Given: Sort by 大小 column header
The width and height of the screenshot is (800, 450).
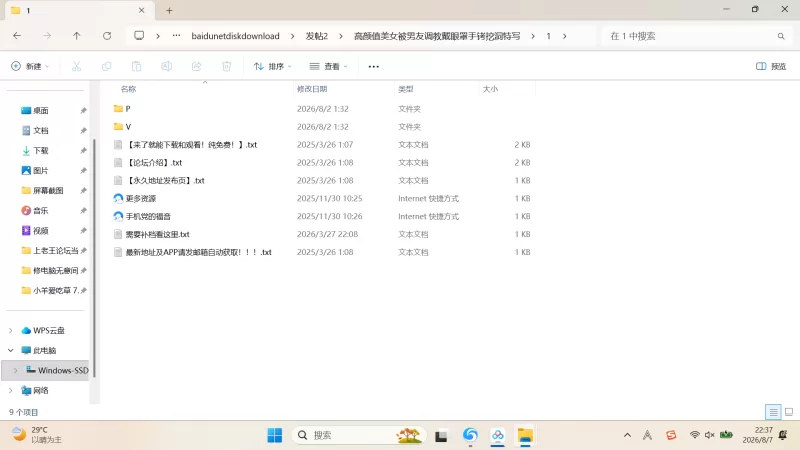Looking at the screenshot, I should click(490, 89).
